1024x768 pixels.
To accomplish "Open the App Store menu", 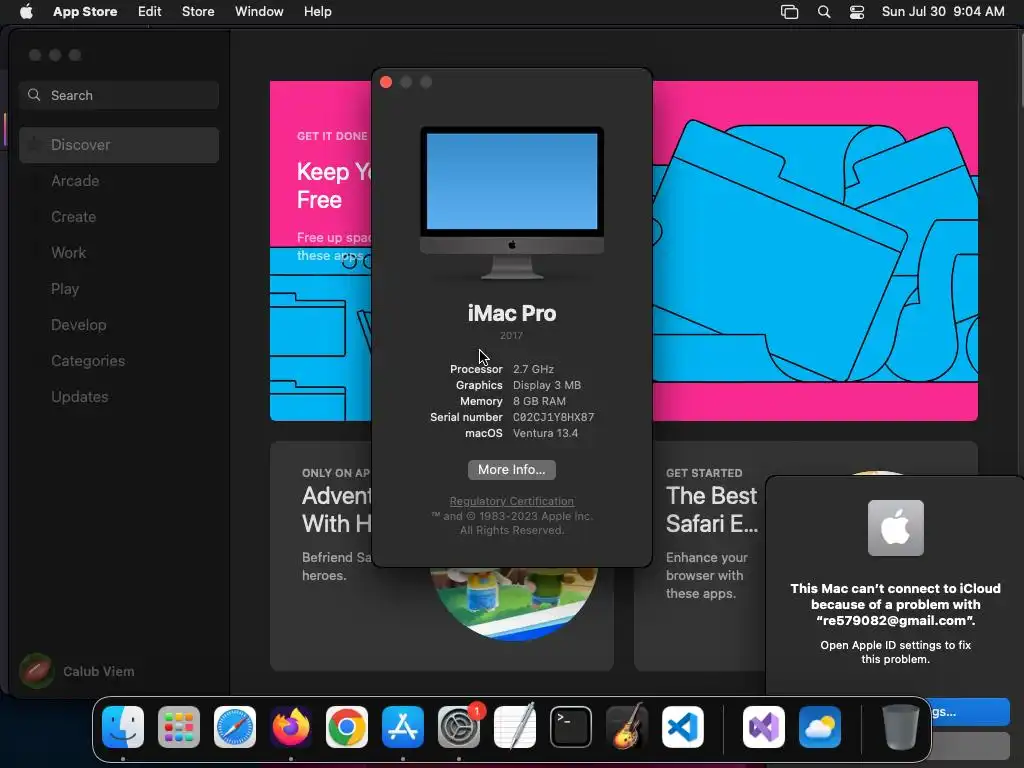I will pos(85,12).
